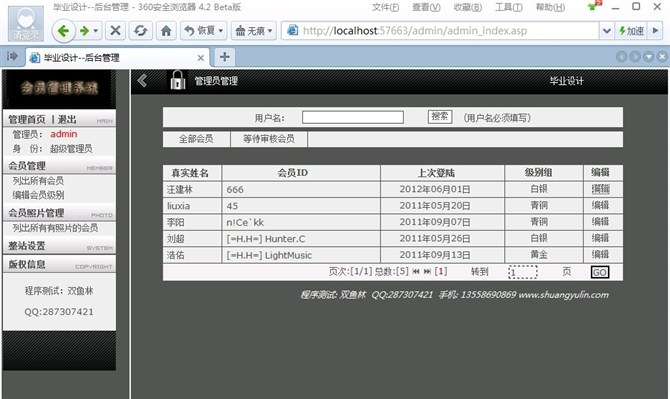The width and height of the screenshot is (670, 399).
Task: Click the first page rewind icon
Action: click(416, 272)
